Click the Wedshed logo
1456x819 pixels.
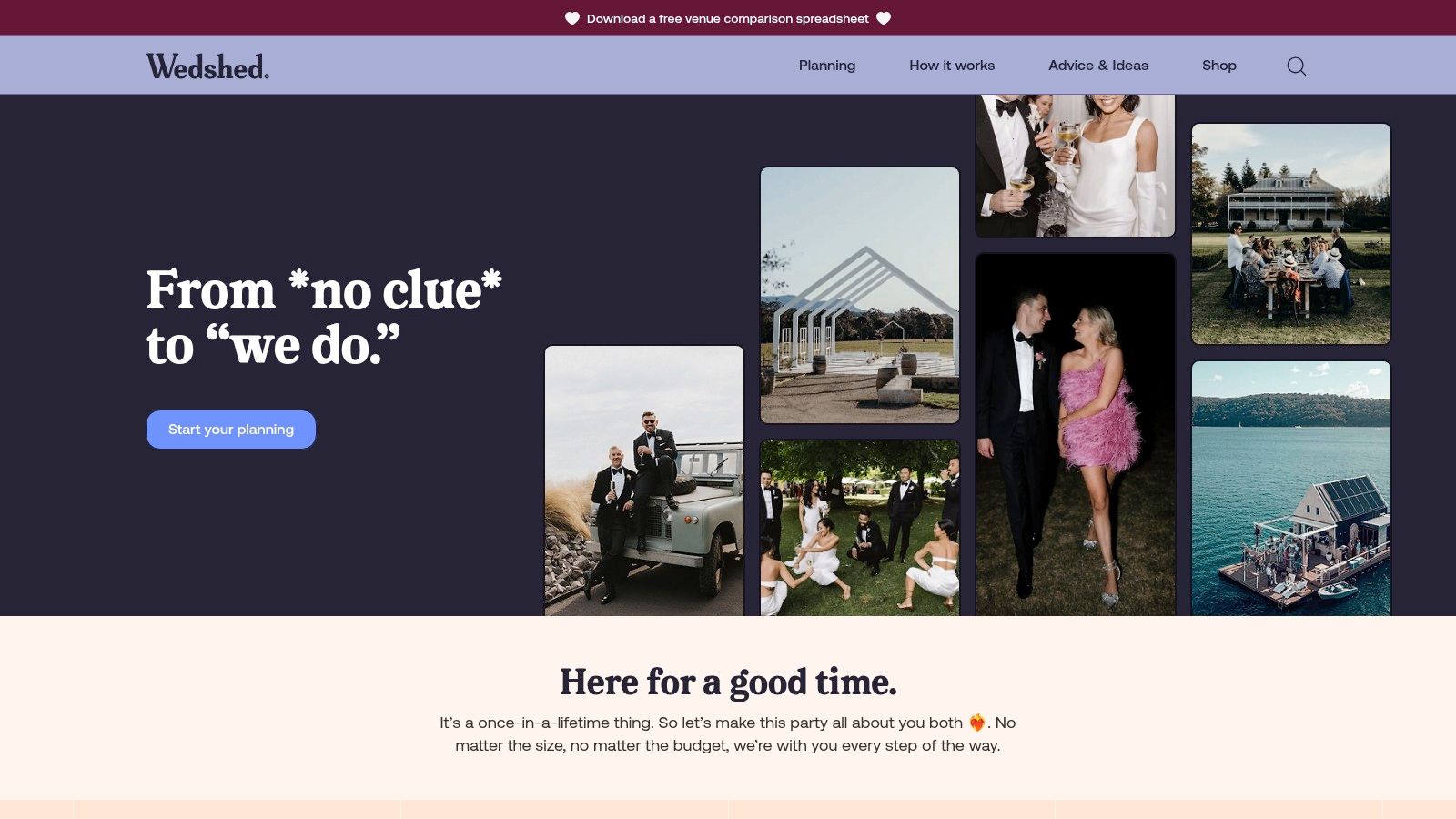(x=207, y=66)
